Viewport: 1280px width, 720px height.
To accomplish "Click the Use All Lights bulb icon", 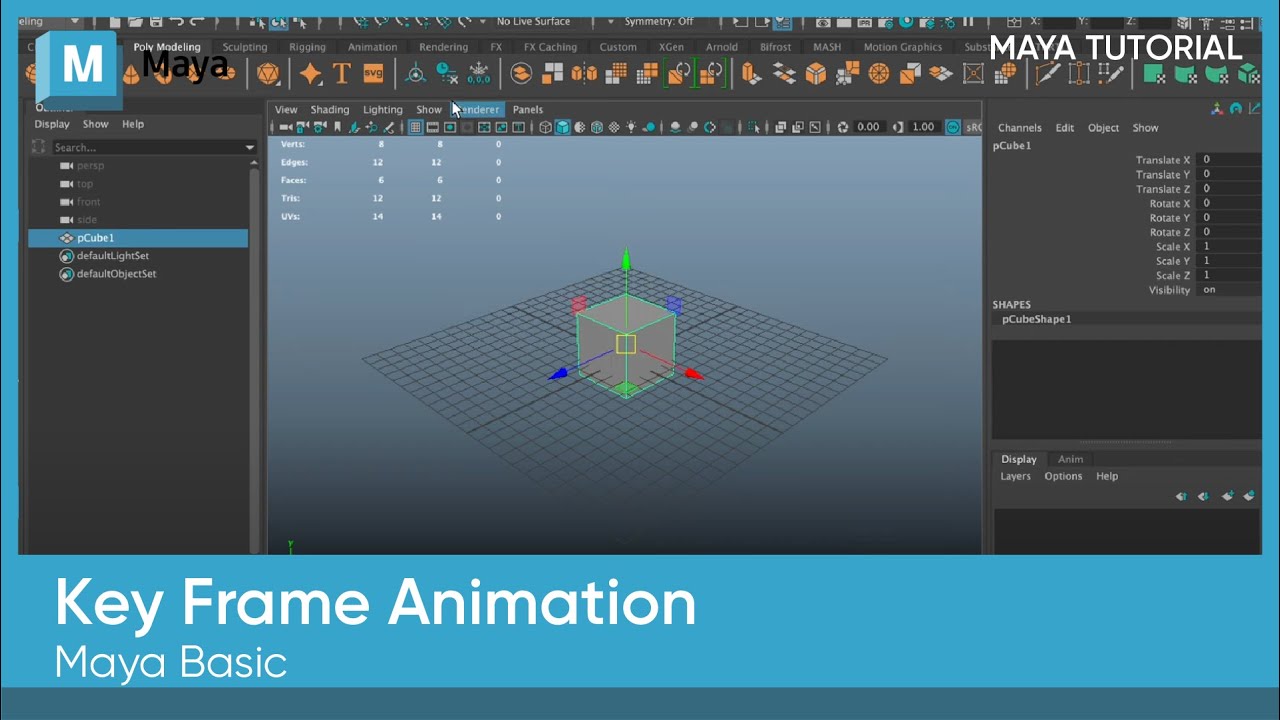I will (632, 127).
